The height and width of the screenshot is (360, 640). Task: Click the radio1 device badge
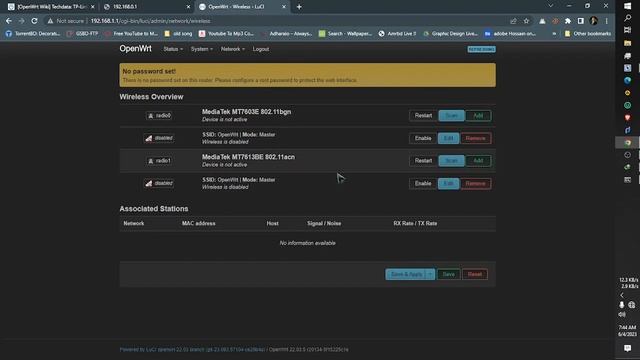(159, 161)
